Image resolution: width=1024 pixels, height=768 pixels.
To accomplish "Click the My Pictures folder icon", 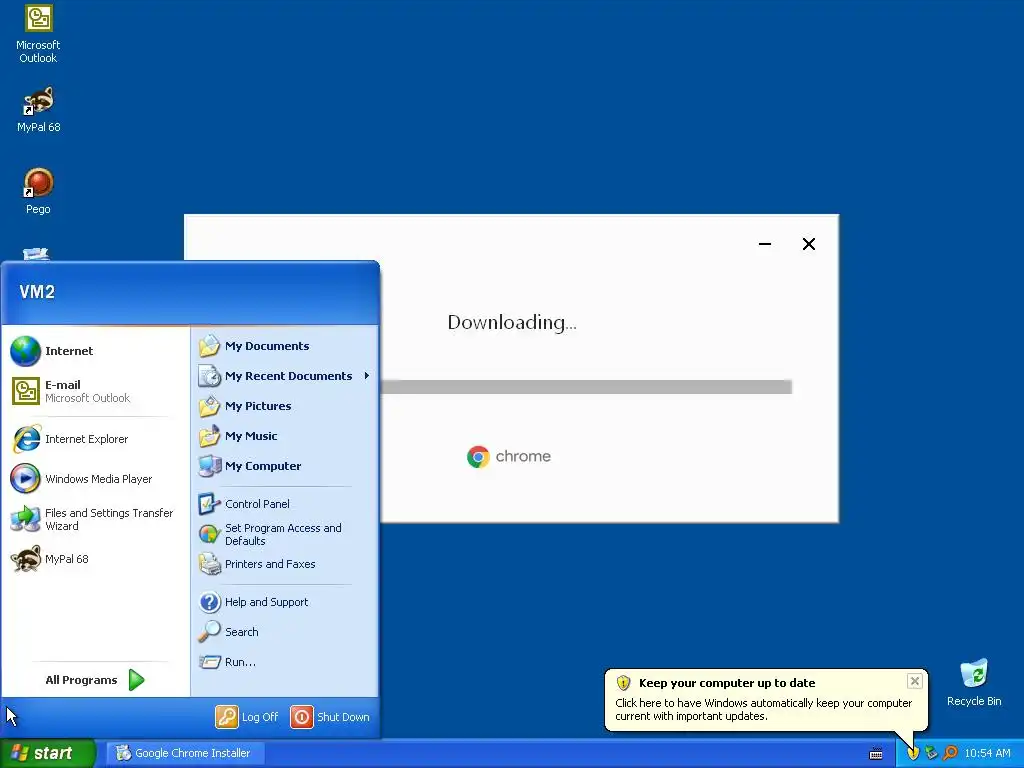I will pyautogui.click(x=210, y=406).
